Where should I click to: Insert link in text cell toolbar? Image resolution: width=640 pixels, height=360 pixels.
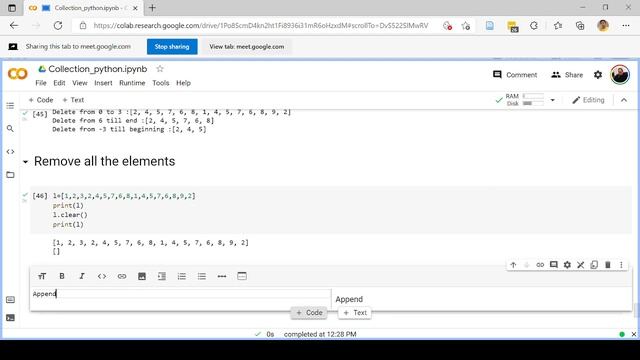click(x=122, y=276)
